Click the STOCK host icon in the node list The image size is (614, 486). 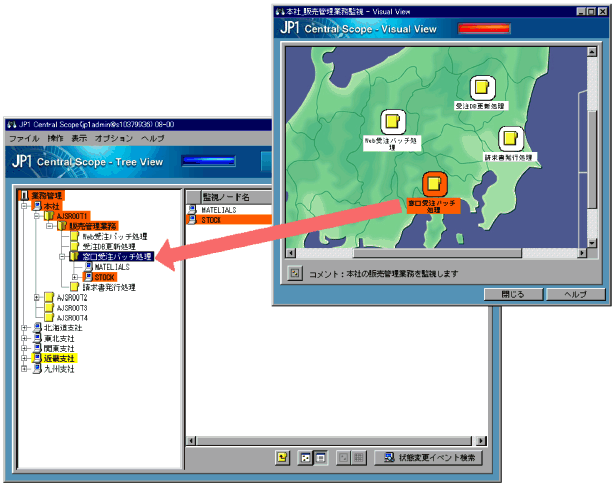[x=192, y=220]
